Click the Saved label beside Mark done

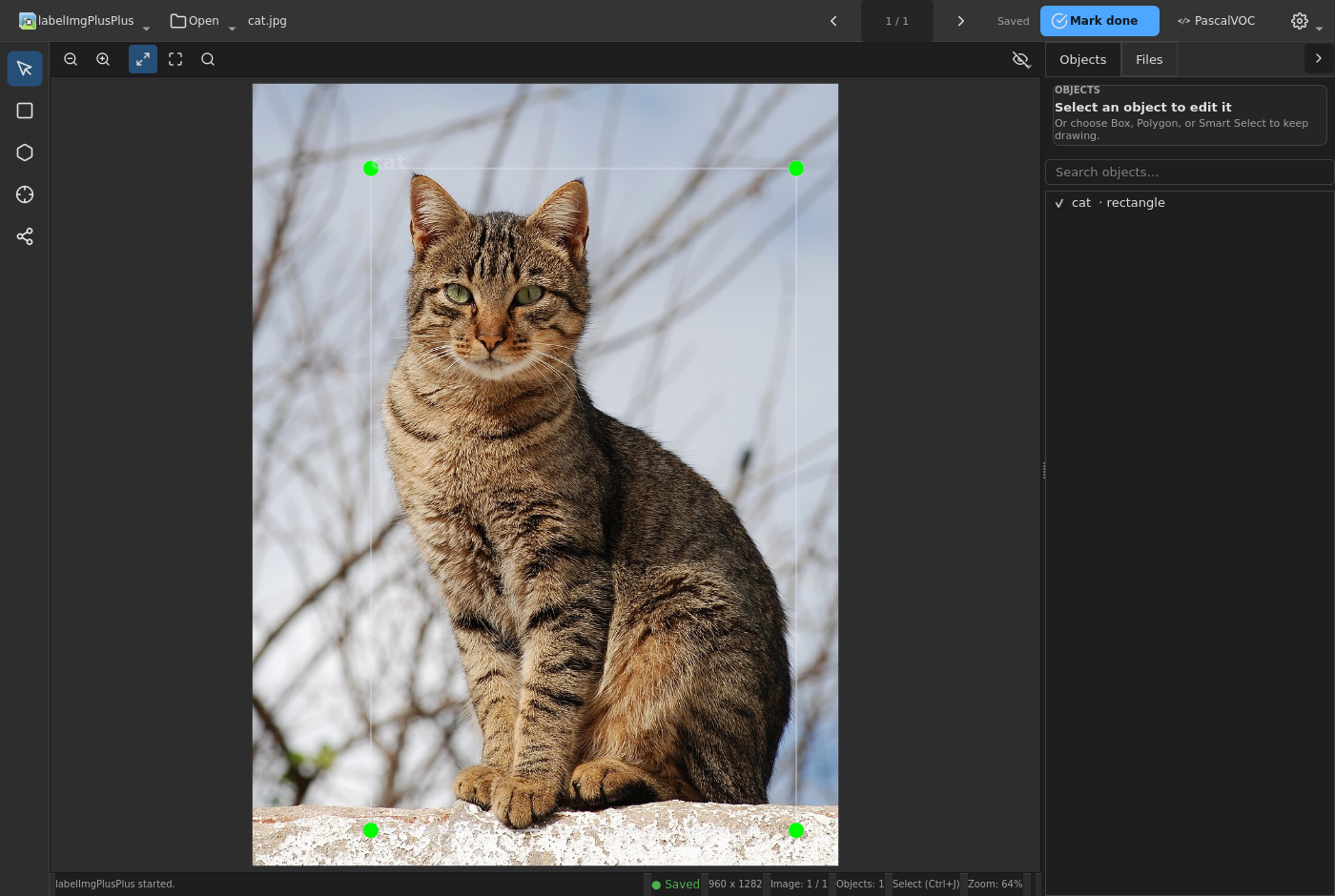coord(1013,21)
